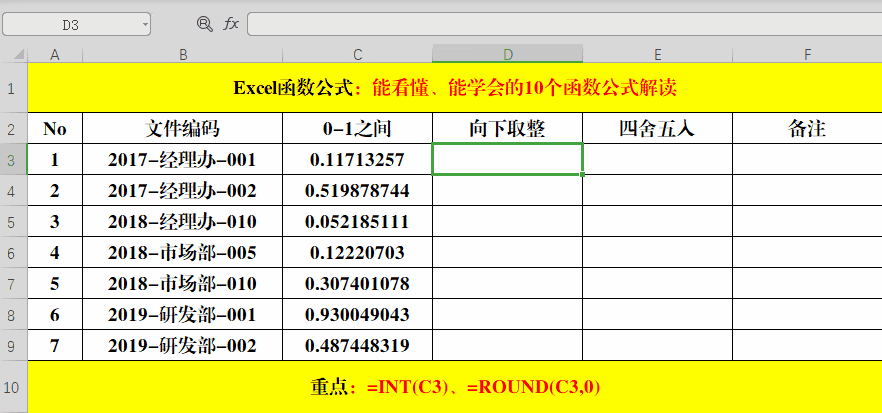Expand the Name Box dropdown arrow
The image size is (882, 413).
coord(145,25)
